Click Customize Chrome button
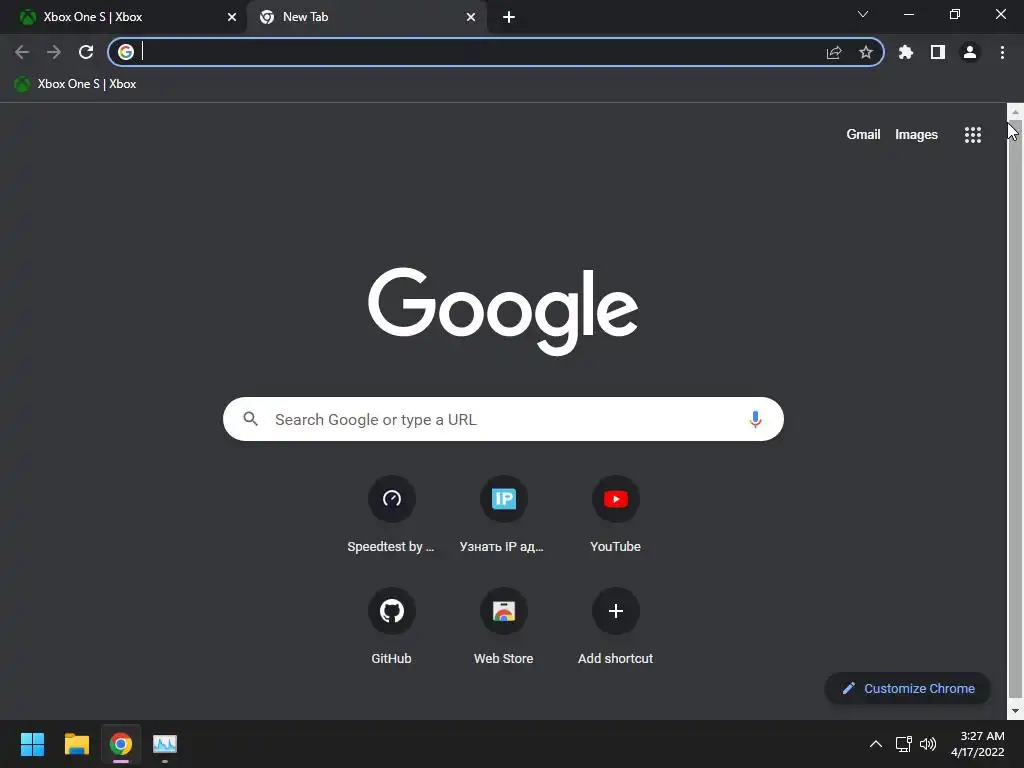This screenshot has width=1024, height=768. (x=907, y=688)
